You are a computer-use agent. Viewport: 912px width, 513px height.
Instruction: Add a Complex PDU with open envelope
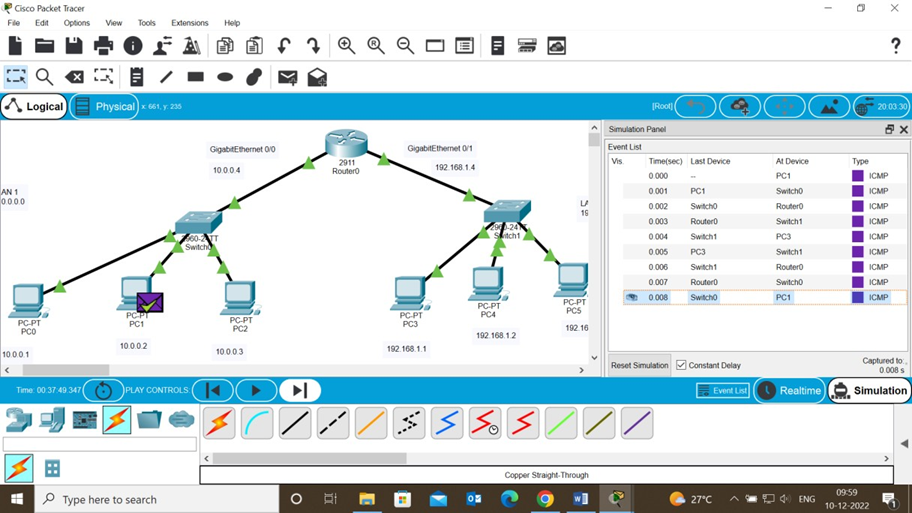[317, 77]
